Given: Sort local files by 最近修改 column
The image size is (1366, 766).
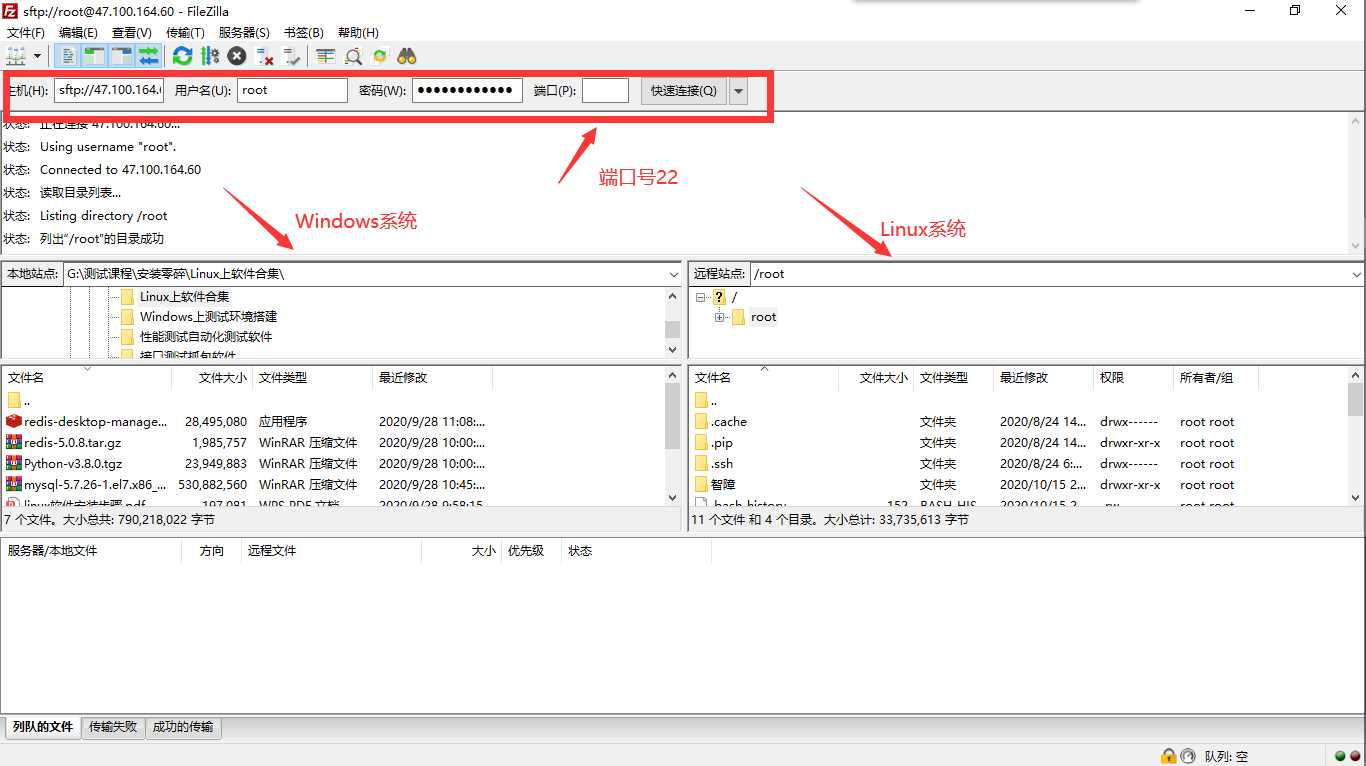Looking at the screenshot, I should click(x=432, y=377).
